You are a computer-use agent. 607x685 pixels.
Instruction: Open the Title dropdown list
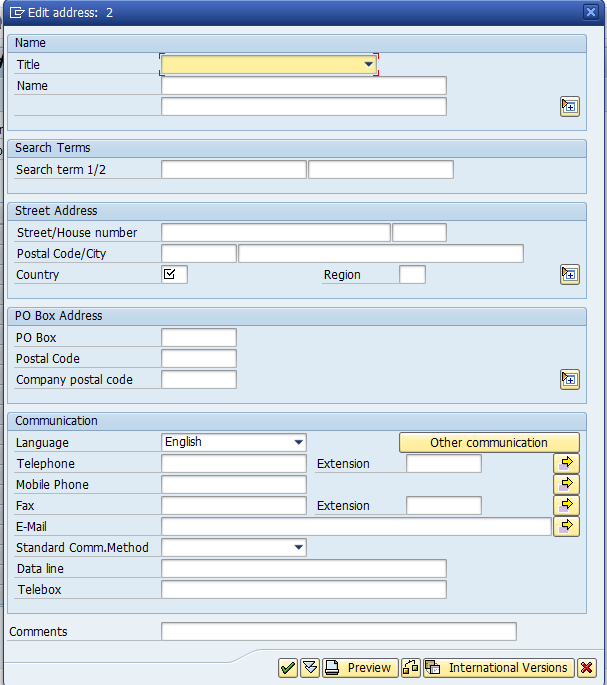pos(368,64)
